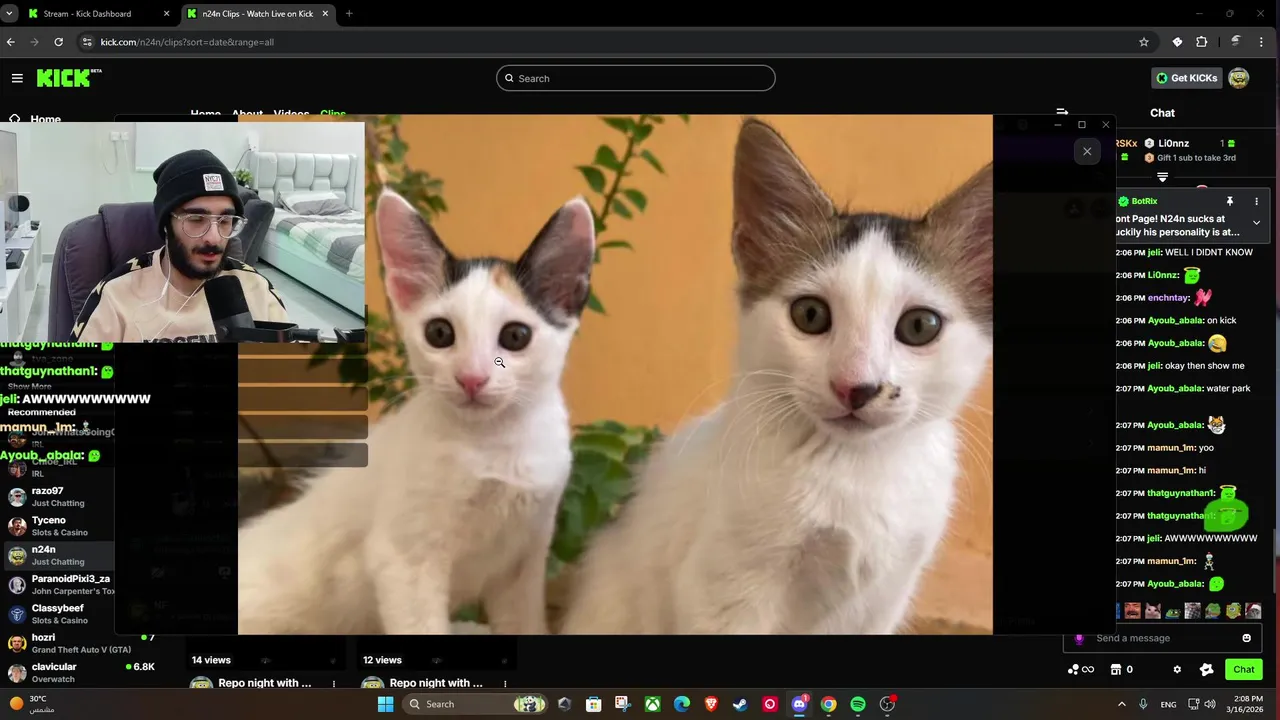Open Discord from taskbar
Screen dimensions: 1280x720
(799, 704)
